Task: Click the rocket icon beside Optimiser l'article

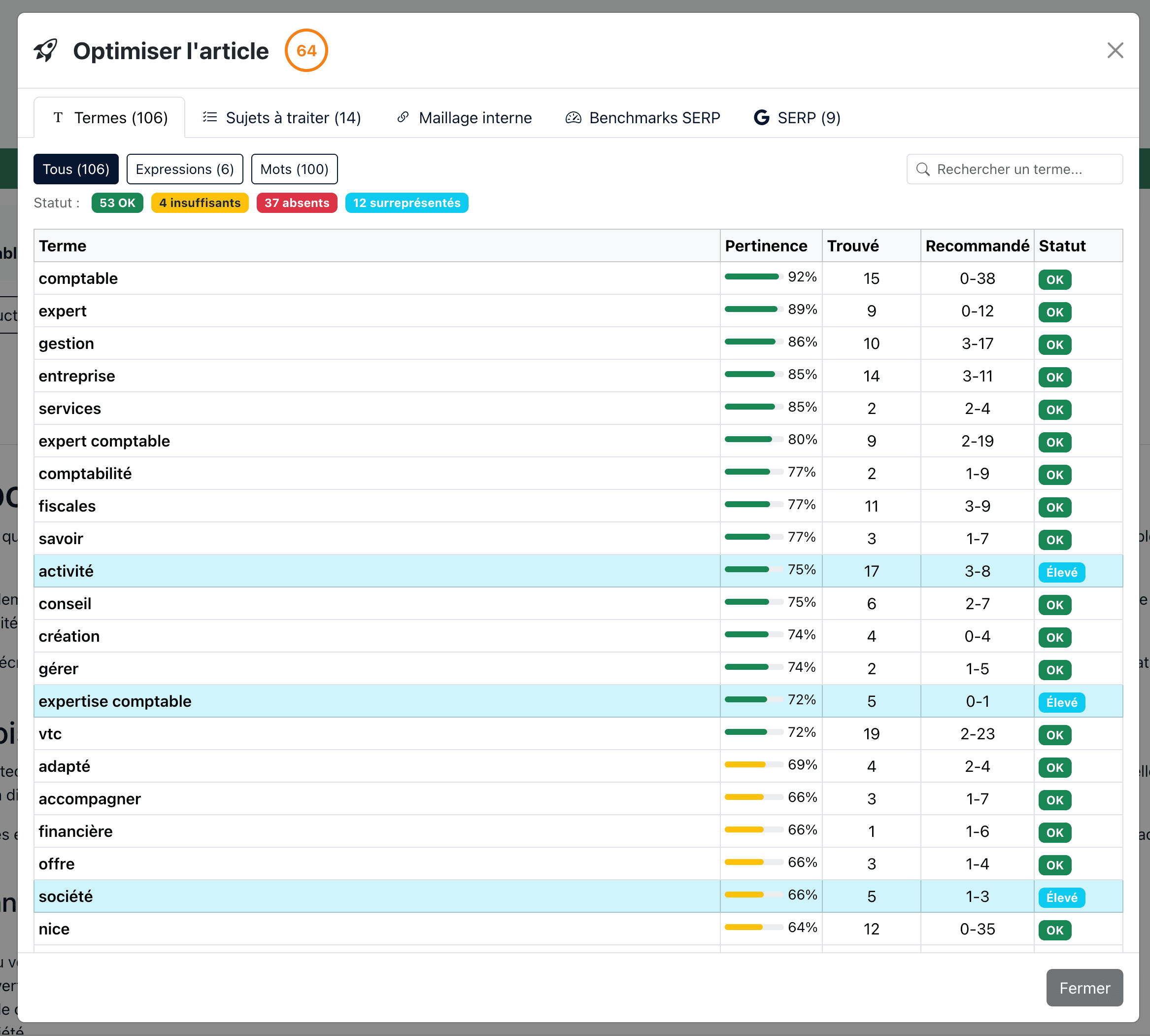Action: point(45,50)
